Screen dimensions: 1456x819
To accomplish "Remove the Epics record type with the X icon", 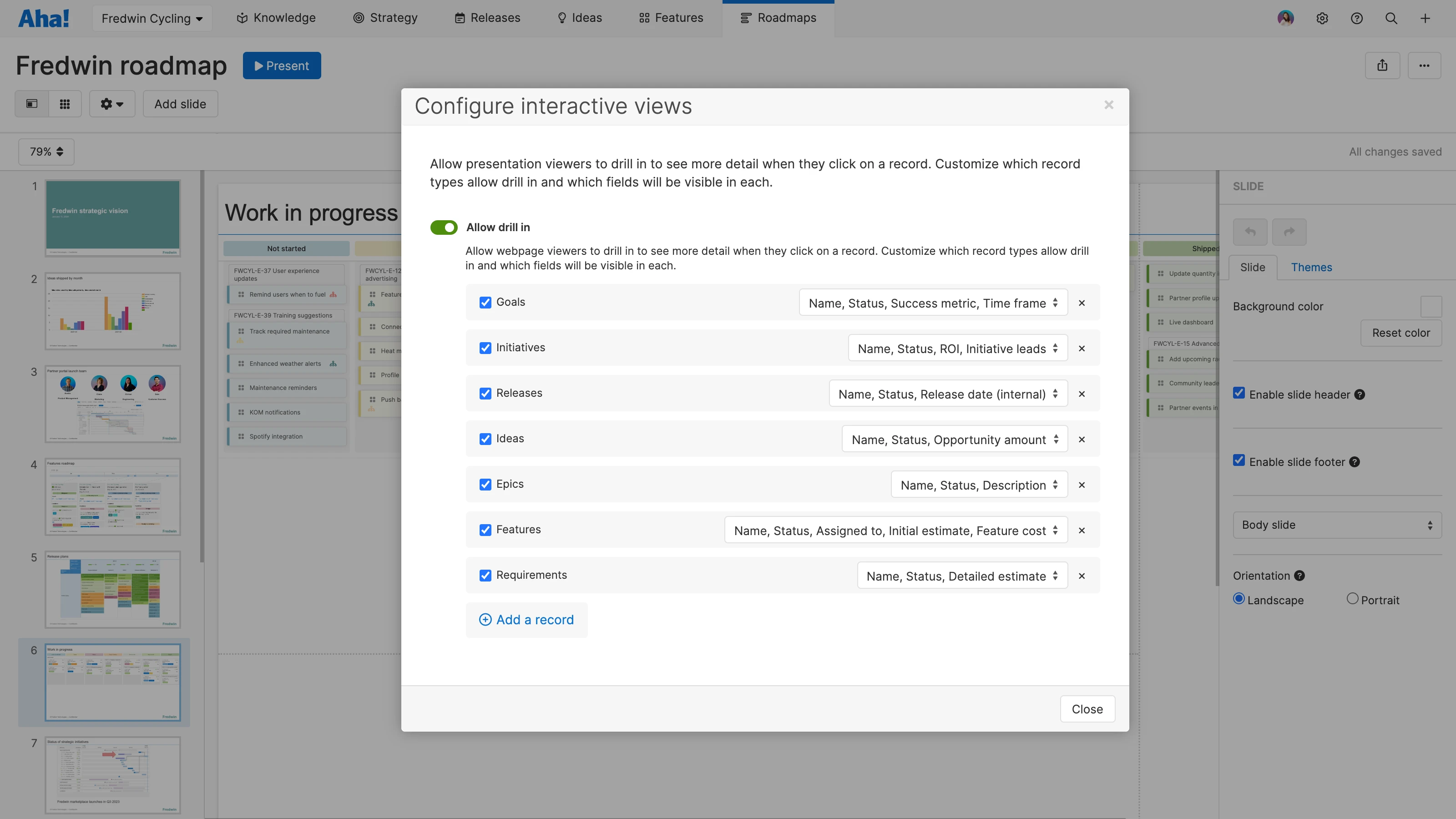I will tap(1082, 485).
